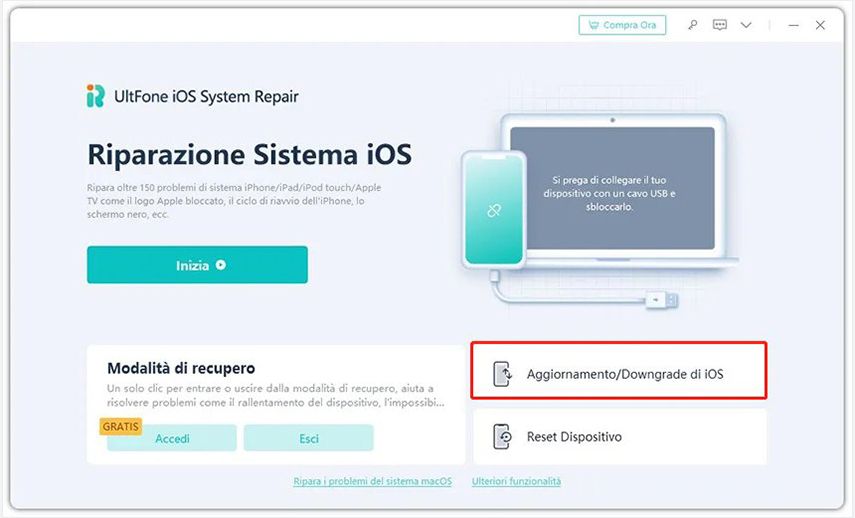
Task: Click the Aggiornamento/Downgrade phone icon
Action: point(502,374)
